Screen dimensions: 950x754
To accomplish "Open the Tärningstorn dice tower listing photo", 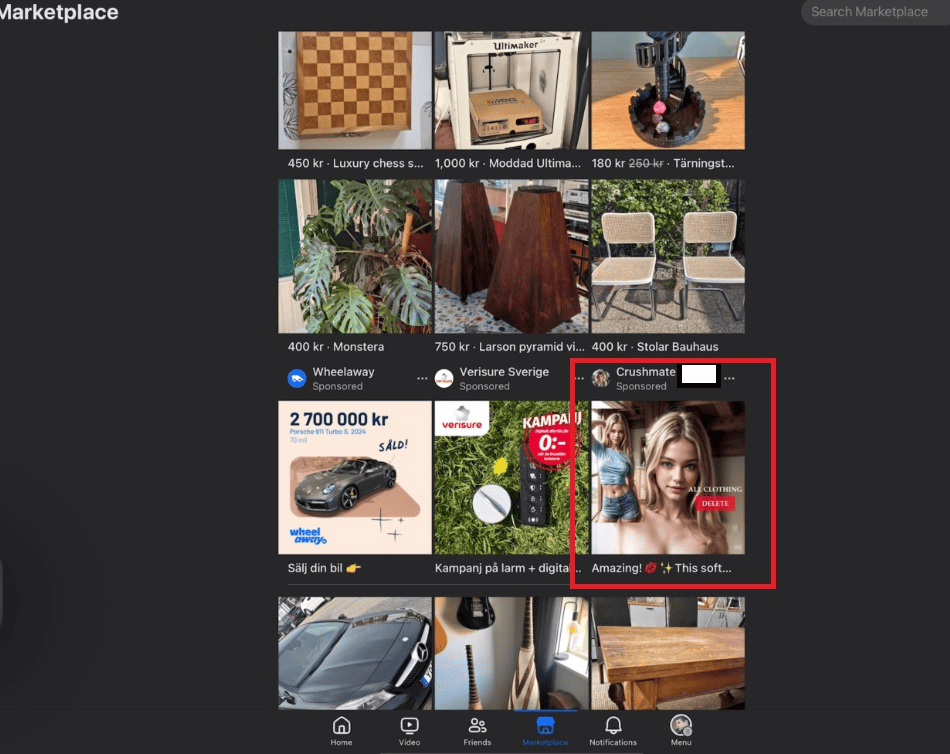I will tap(668, 90).
